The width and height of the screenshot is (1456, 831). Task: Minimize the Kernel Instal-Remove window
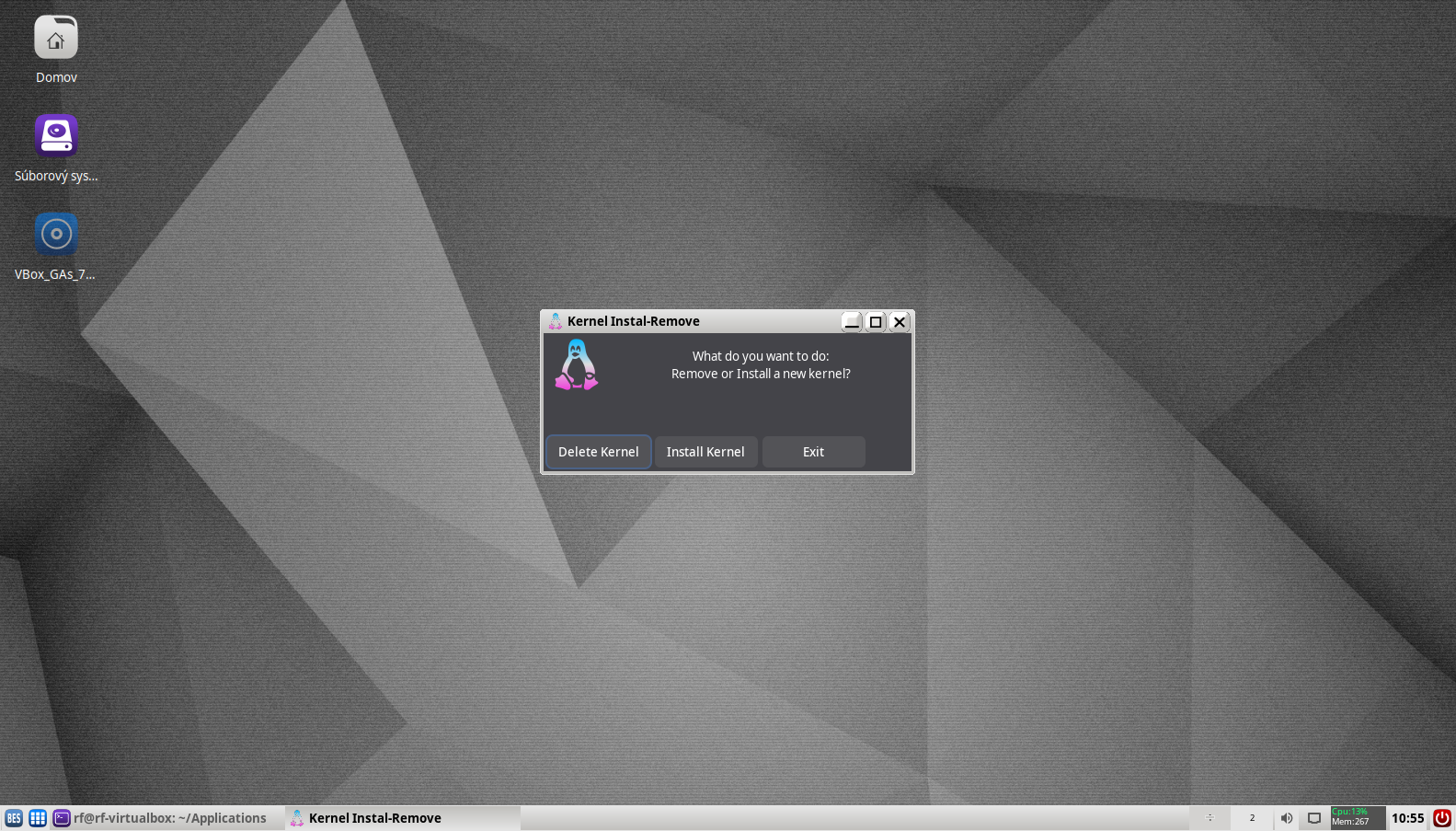pyautogui.click(x=852, y=321)
